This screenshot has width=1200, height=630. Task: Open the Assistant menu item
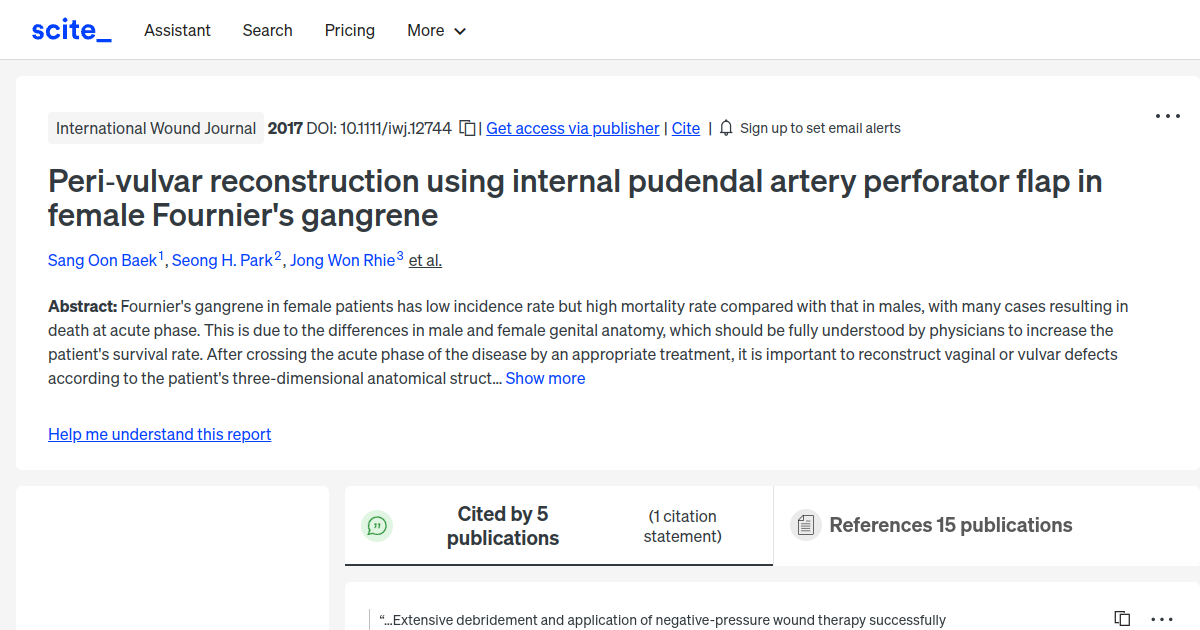pyautogui.click(x=177, y=30)
